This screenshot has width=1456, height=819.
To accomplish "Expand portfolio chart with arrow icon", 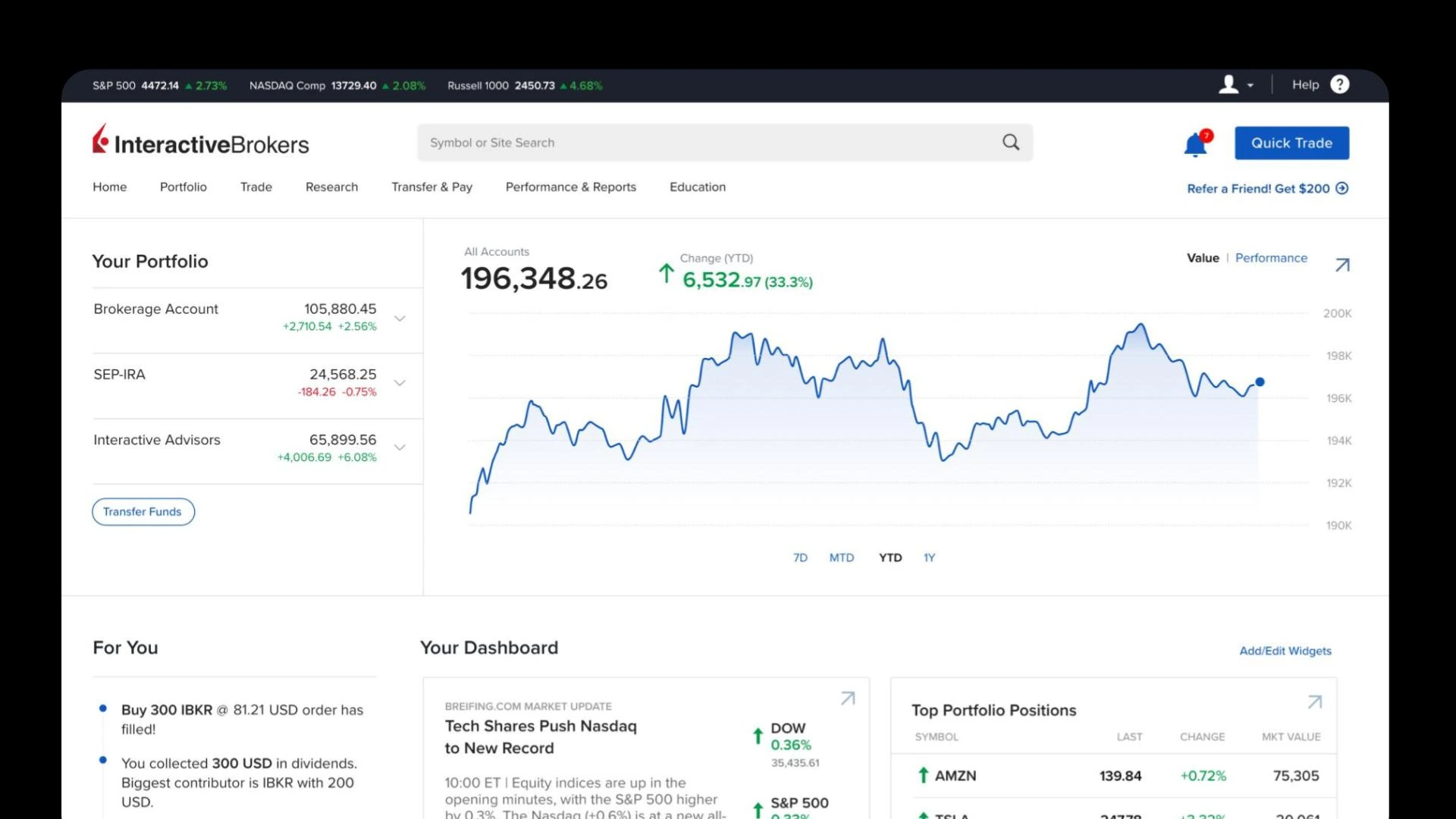I will 1342,265.
